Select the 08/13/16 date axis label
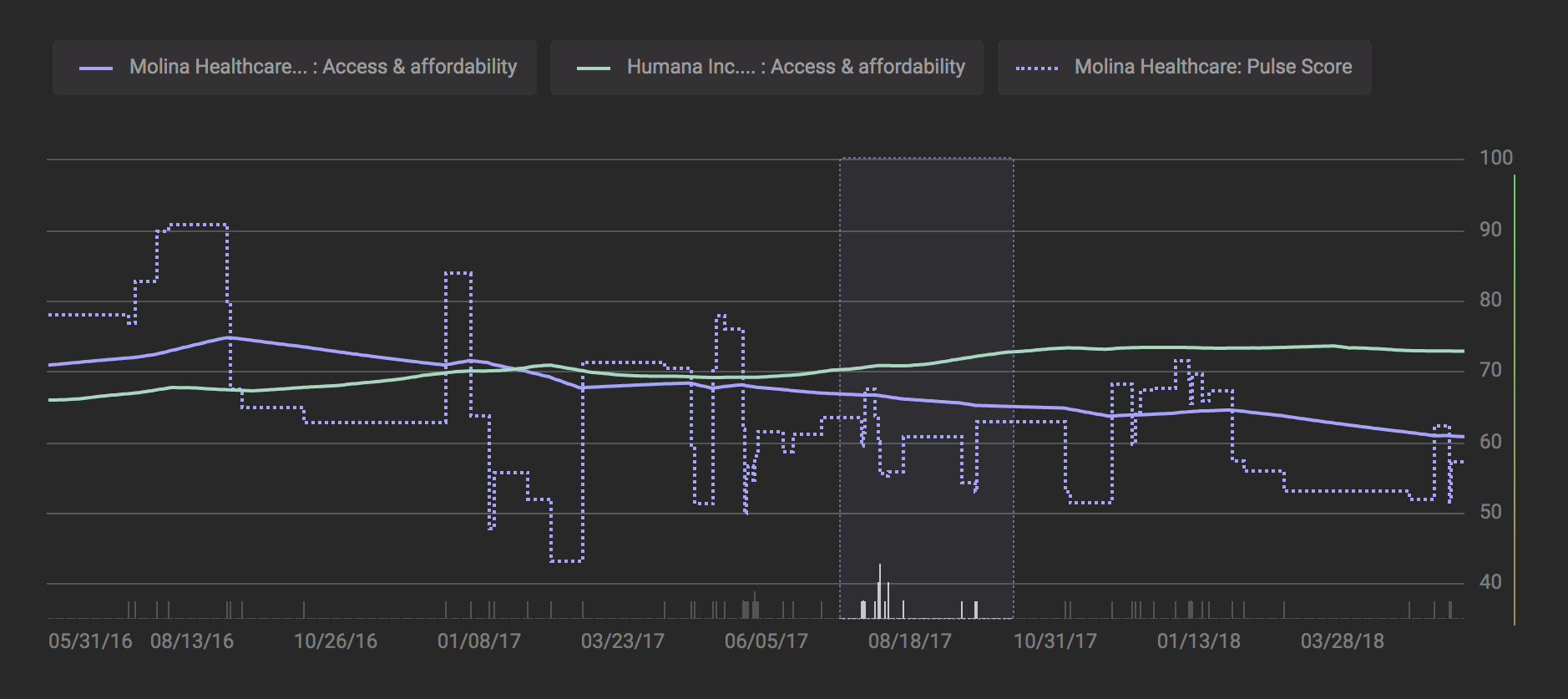This screenshot has width=1568, height=699. click(x=192, y=641)
